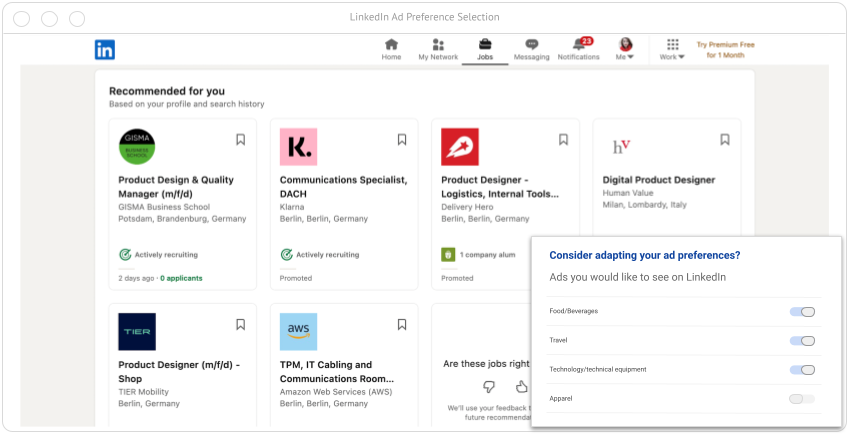Open Product Designer (m/f/d) - Shop job
The height and width of the screenshot is (435, 850).
coord(179,372)
